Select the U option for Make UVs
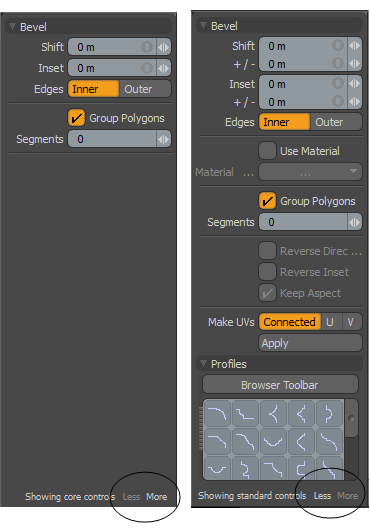The height and width of the screenshot is (532, 370). 330,322
